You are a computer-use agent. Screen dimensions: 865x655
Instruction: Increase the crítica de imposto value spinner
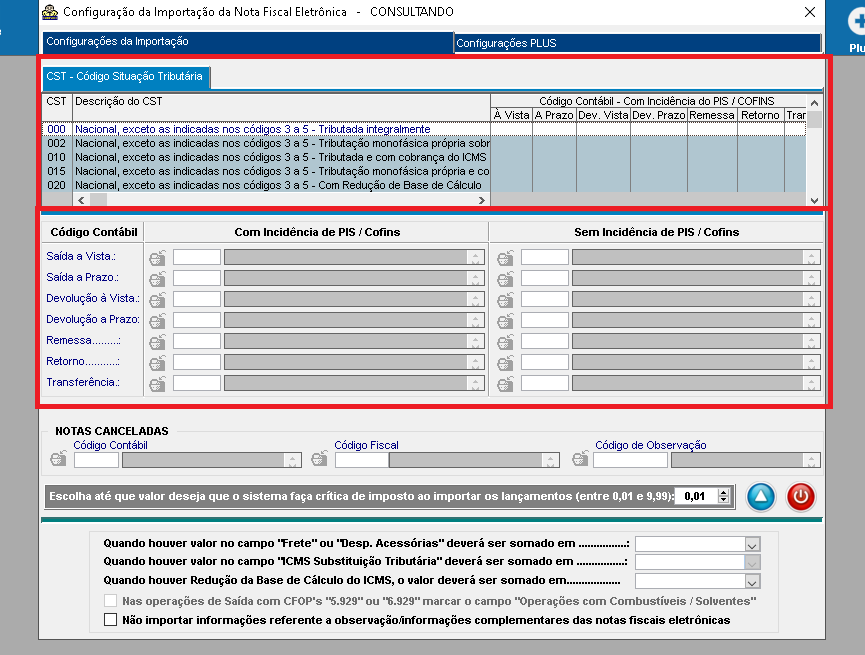(x=724, y=492)
